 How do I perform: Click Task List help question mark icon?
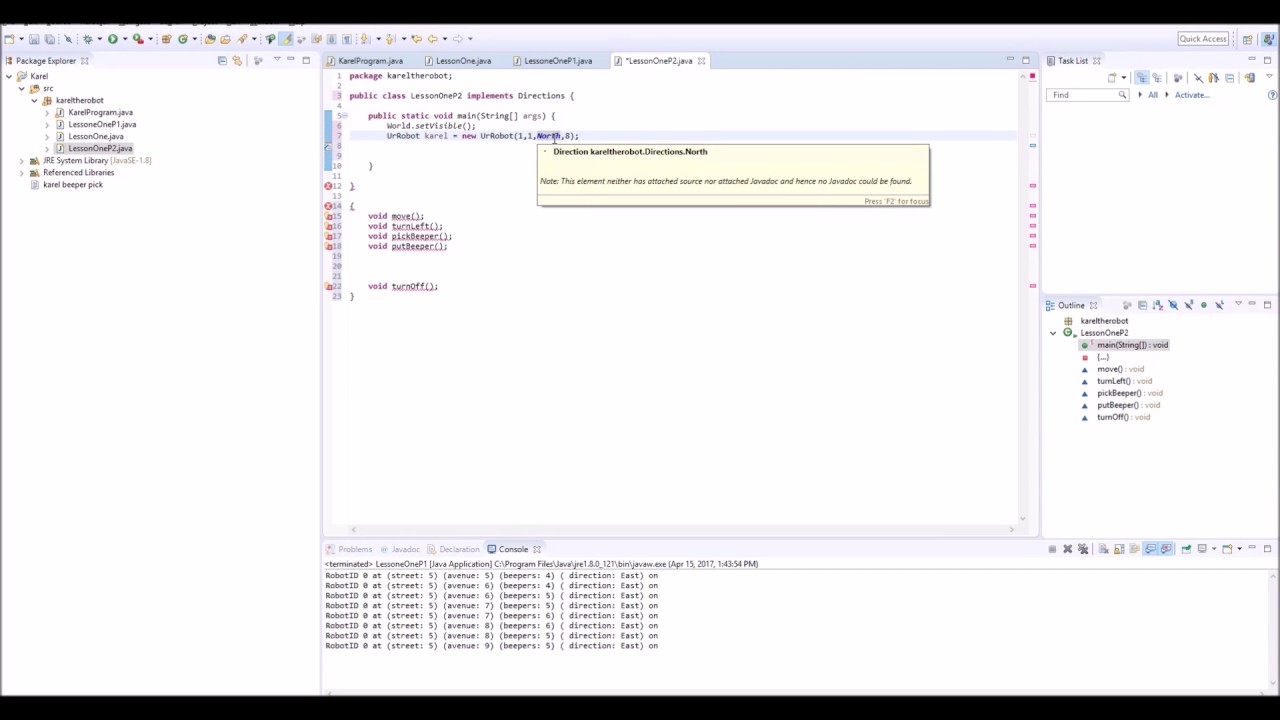pyautogui.click(x=1272, y=95)
